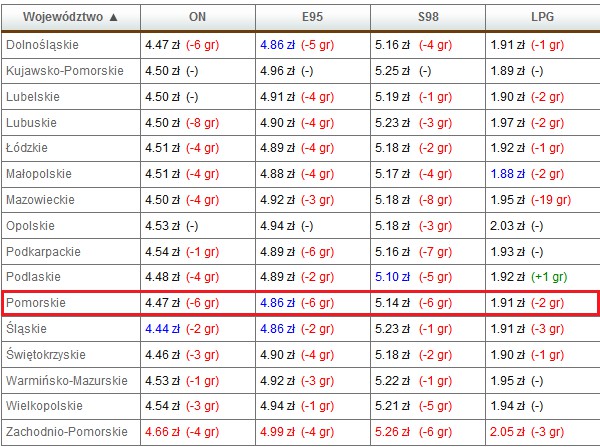600x447 pixels.
Task: Click the LPG column header
Action: (543, 17)
